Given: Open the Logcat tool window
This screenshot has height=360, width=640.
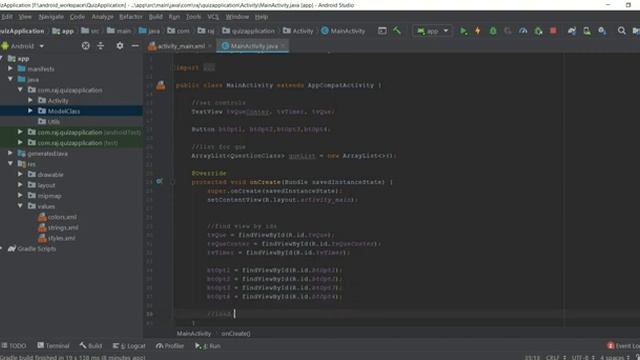Looking at the screenshot, I should point(129,346).
